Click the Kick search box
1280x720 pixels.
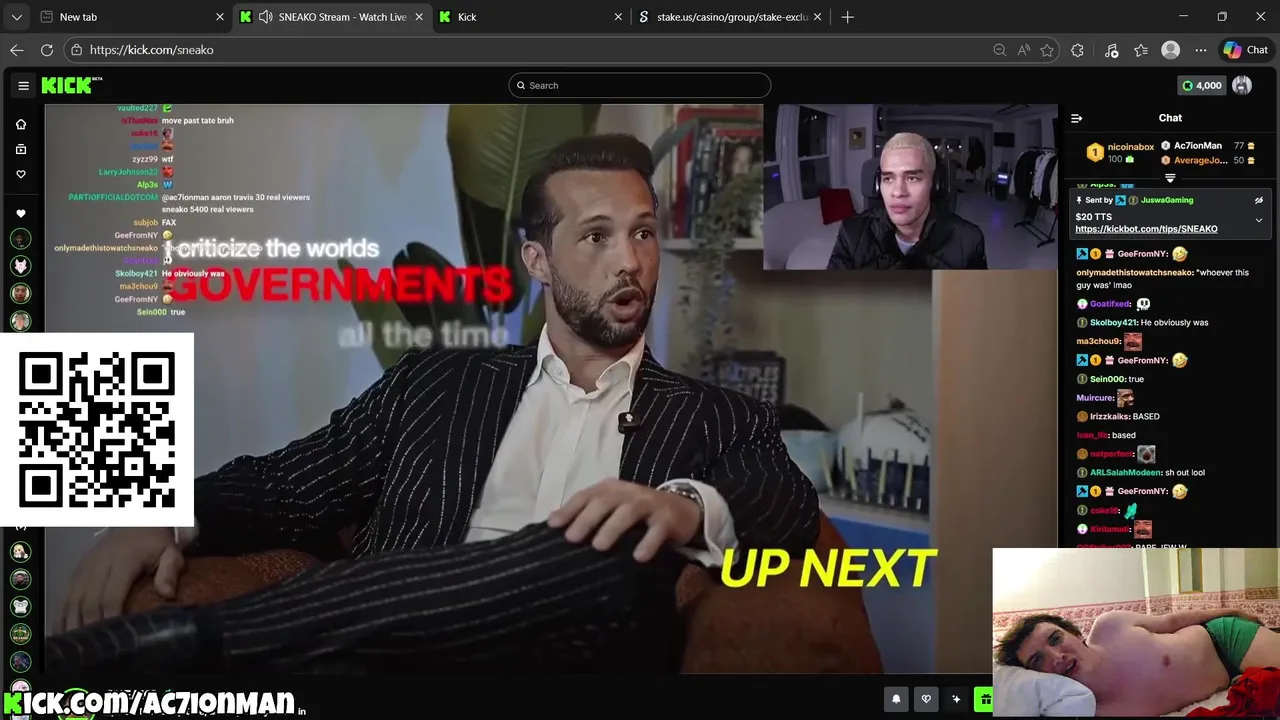click(x=639, y=85)
